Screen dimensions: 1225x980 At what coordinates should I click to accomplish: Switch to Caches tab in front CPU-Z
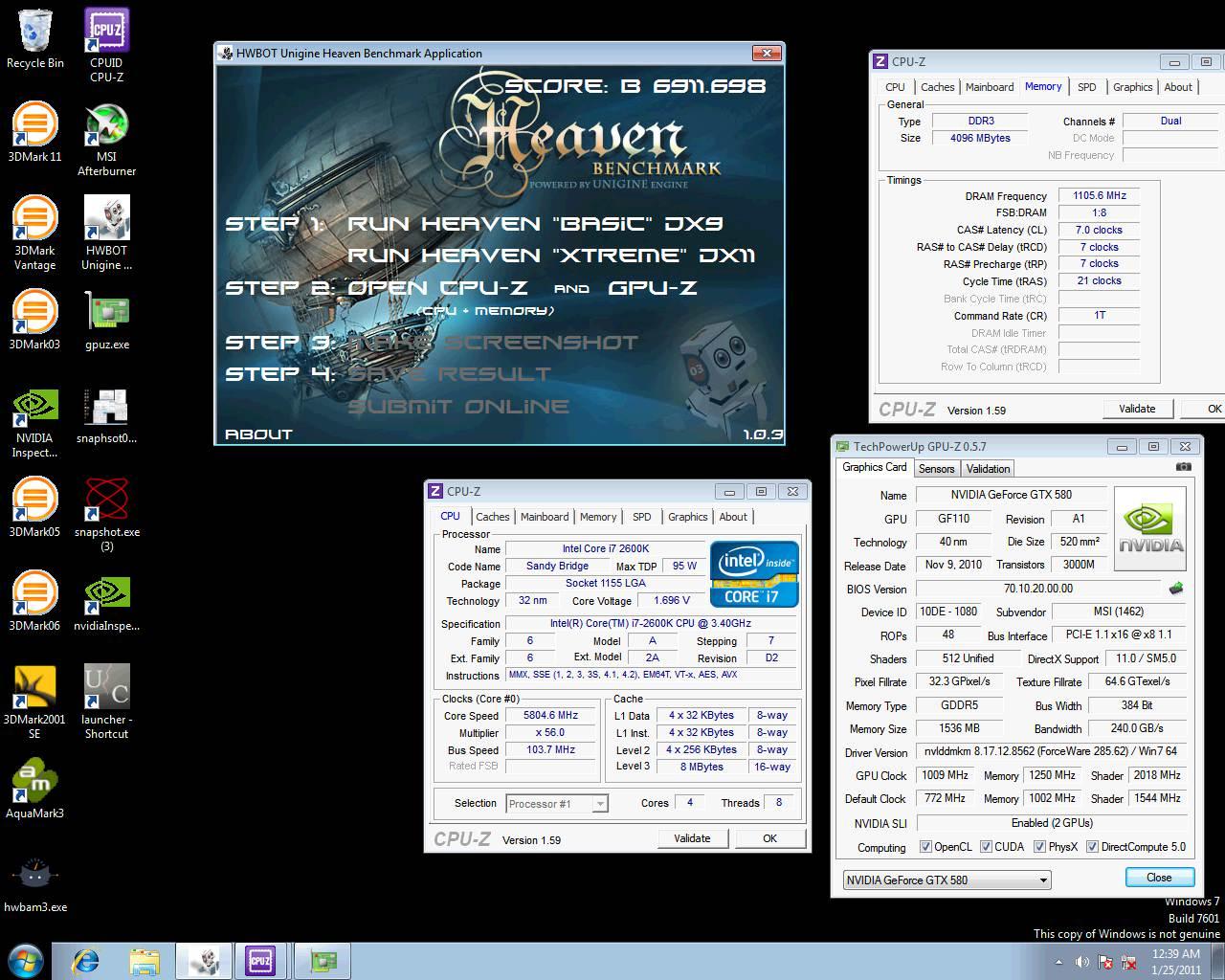tap(493, 517)
